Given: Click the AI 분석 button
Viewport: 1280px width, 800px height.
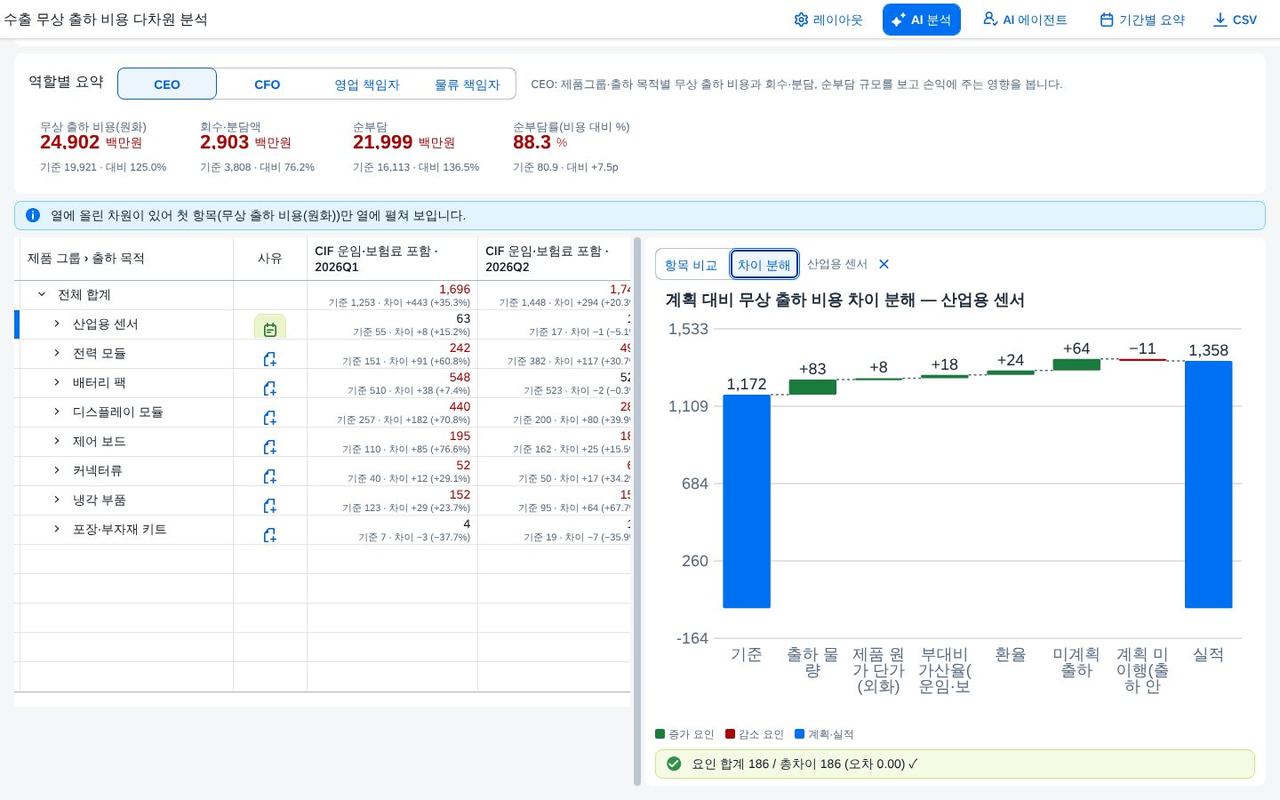Looking at the screenshot, I should 921,20.
